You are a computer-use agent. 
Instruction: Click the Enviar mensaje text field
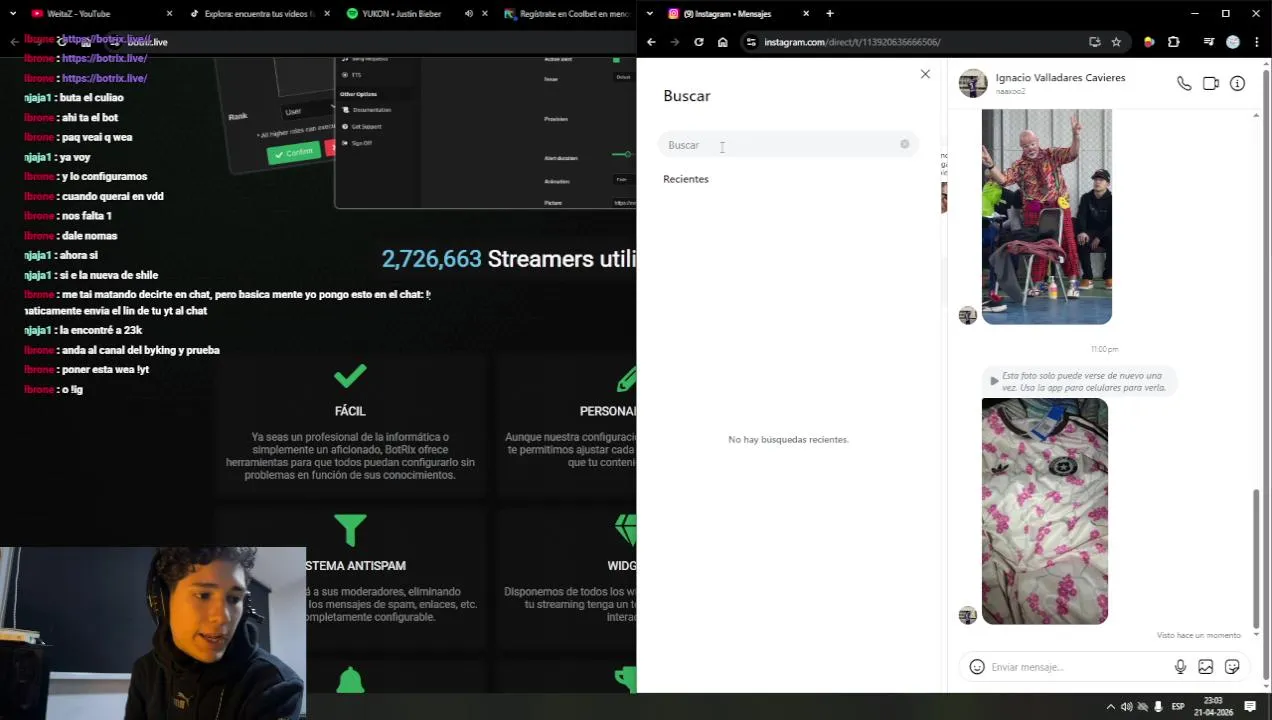[1078, 667]
